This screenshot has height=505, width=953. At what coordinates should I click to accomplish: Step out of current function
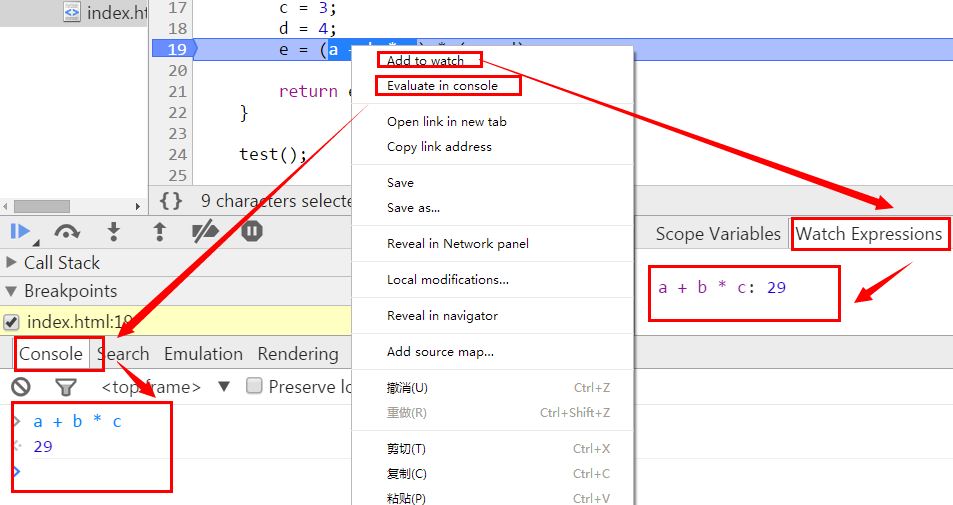coord(159,232)
